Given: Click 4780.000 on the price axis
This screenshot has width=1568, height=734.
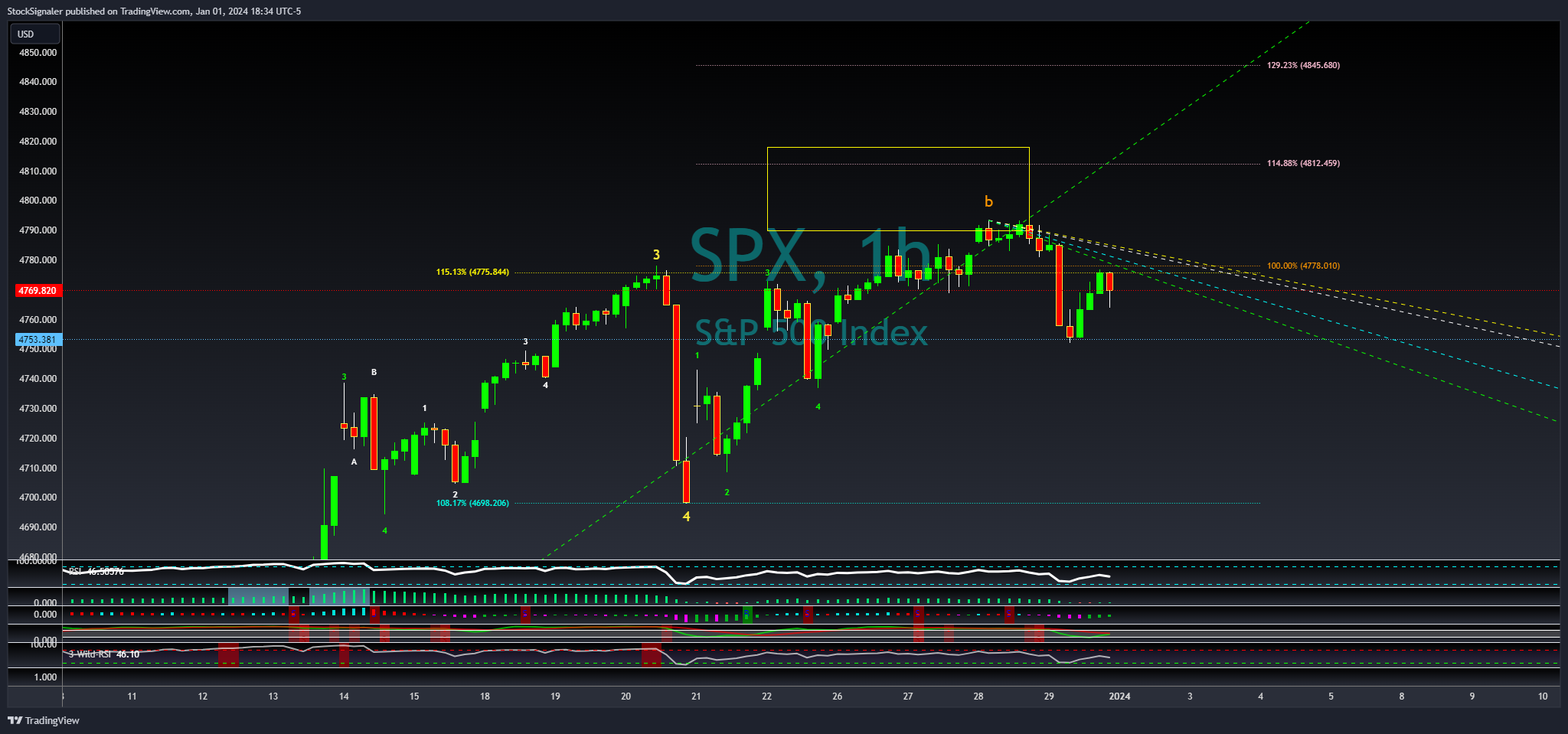Looking at the screenshot, I should 38,260.
